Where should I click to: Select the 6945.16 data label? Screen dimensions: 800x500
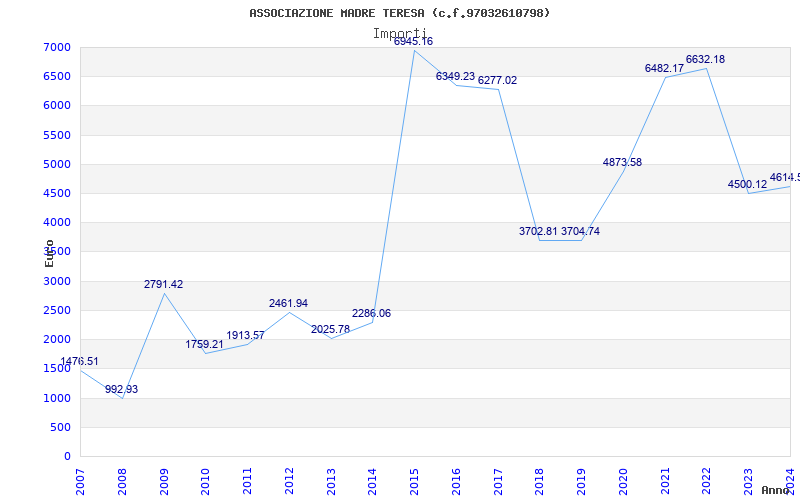click(413, 41)
